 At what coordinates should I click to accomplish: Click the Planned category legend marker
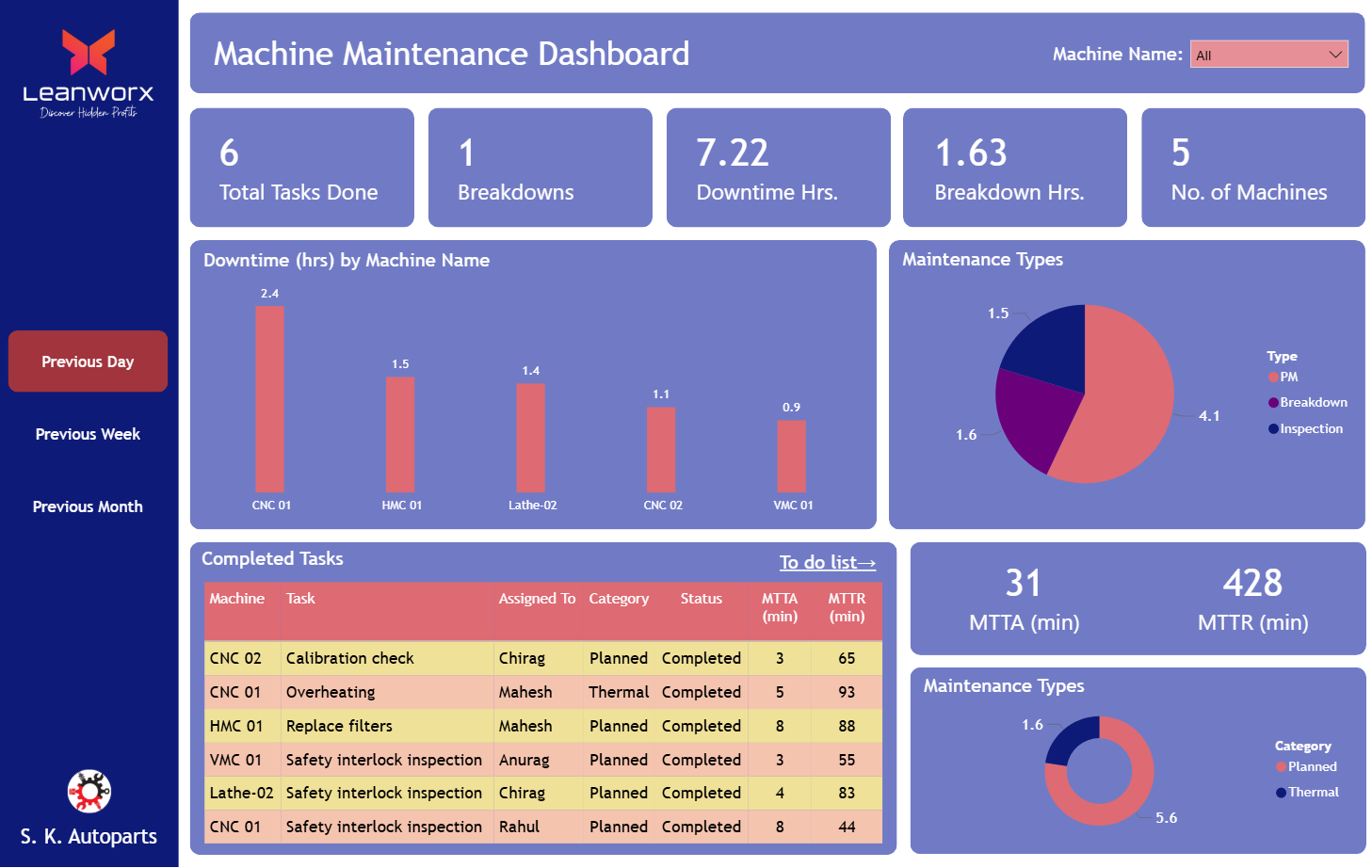pos(1281,767)
